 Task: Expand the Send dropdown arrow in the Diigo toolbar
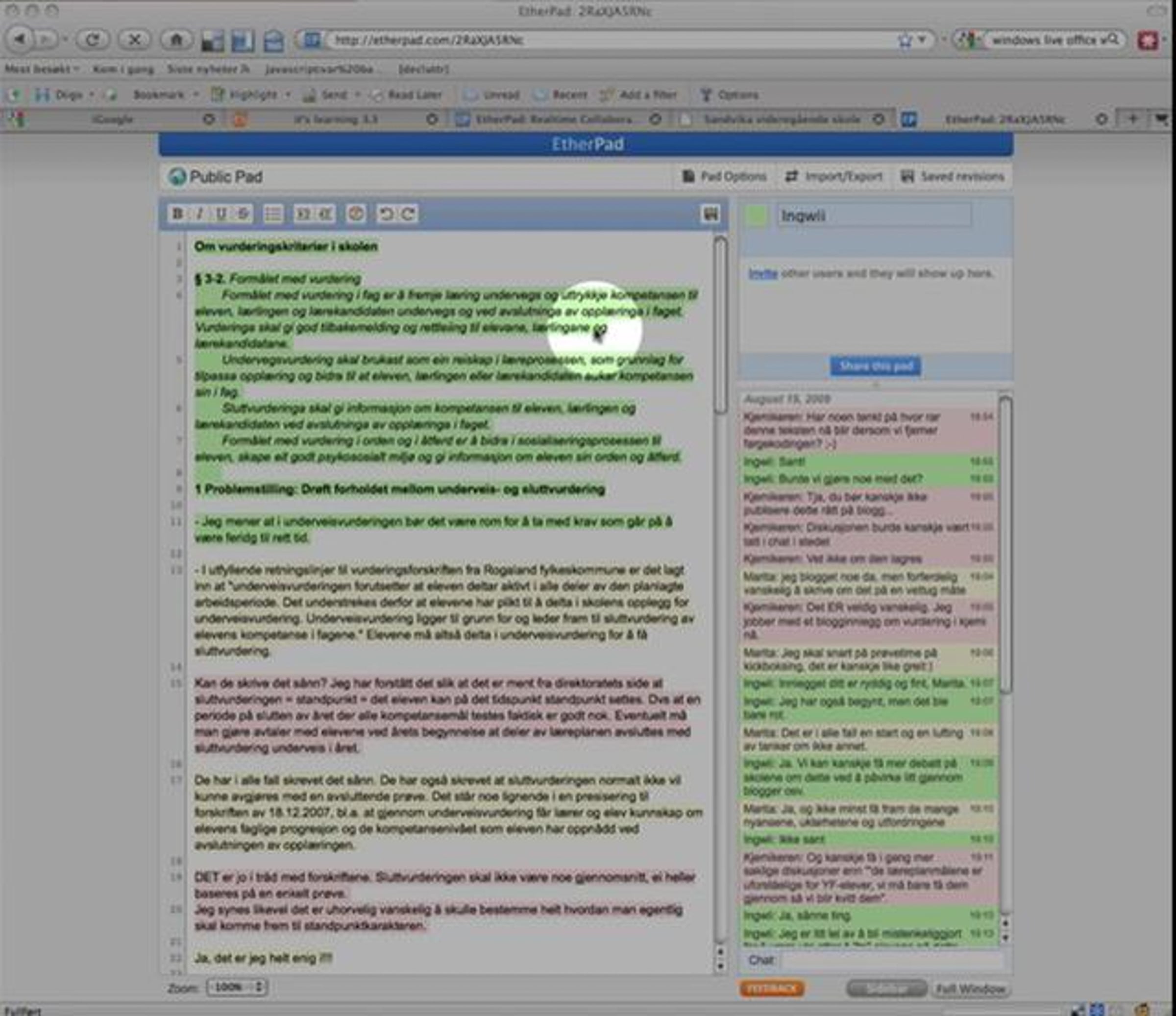(x=358, y=95)
